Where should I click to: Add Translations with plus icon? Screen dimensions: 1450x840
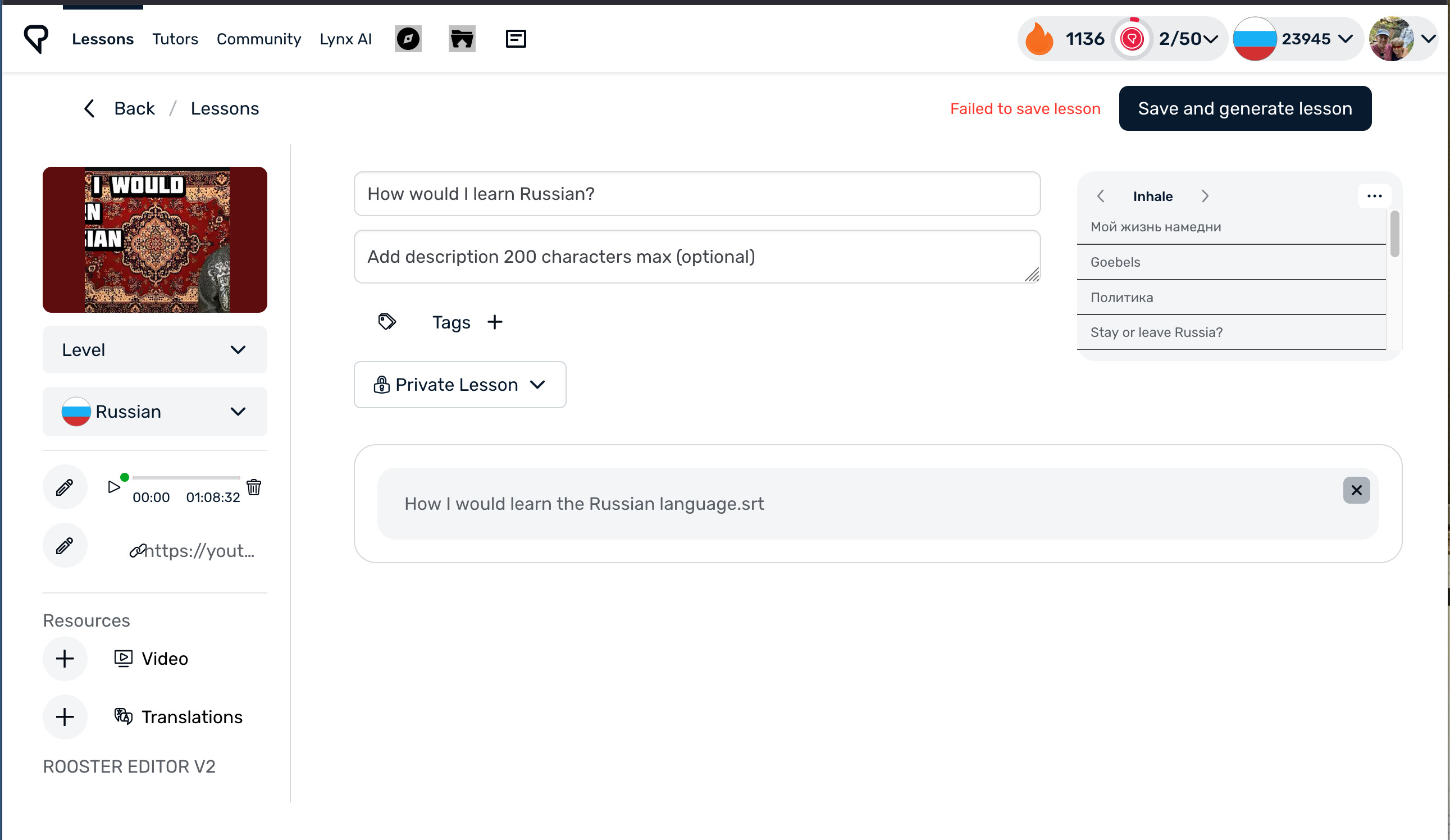pyautogui.click(x=65, y=717)
